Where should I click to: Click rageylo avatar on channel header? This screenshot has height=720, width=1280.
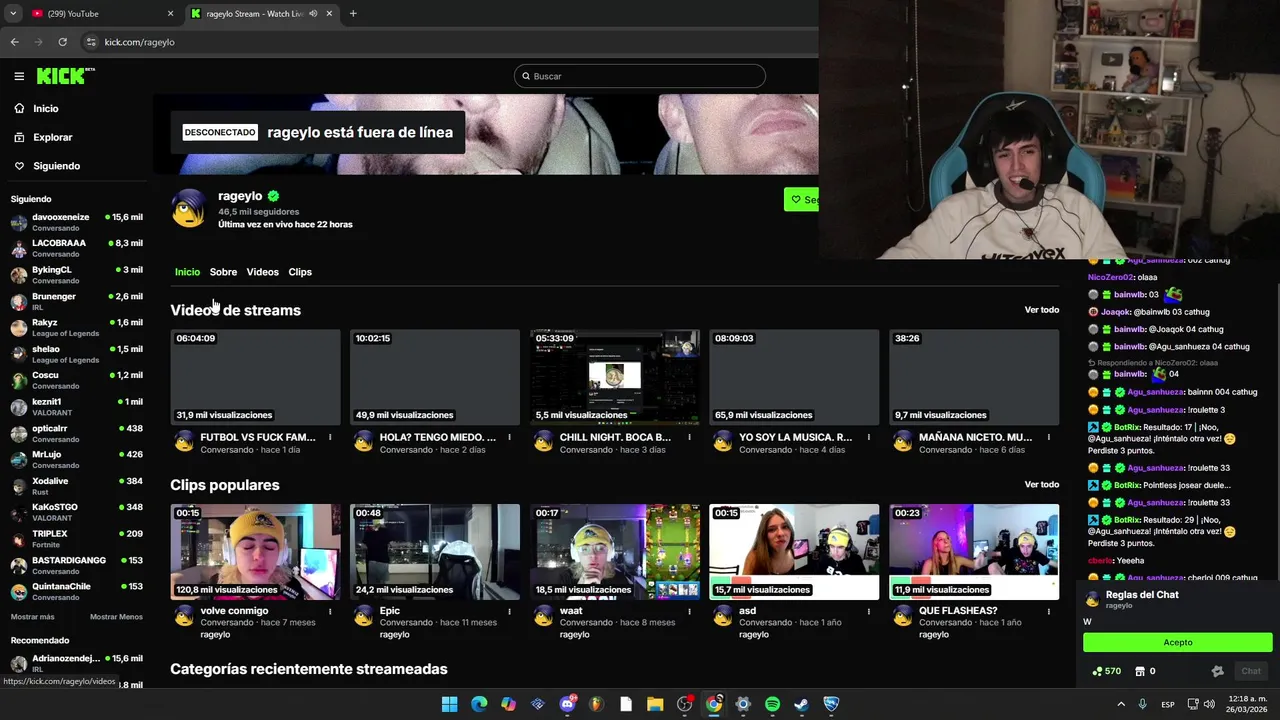(x=189, y=208)
